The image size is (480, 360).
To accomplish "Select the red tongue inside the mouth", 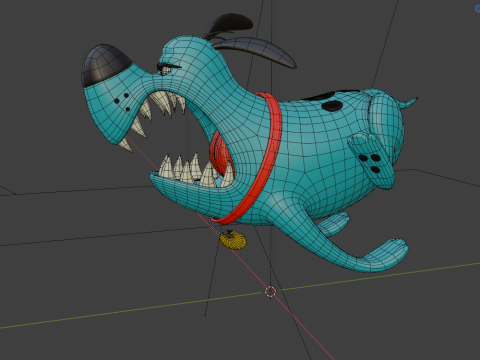I will (221, 154).
